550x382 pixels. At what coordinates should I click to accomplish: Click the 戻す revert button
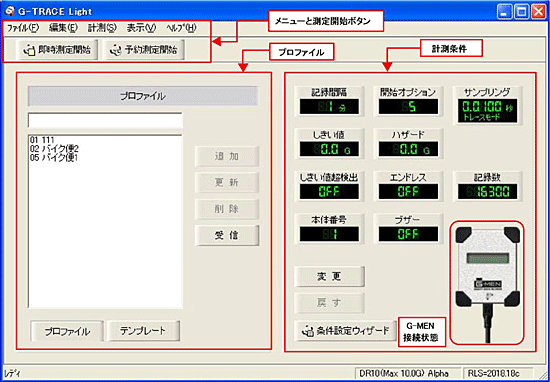click(x=329, y=303)
